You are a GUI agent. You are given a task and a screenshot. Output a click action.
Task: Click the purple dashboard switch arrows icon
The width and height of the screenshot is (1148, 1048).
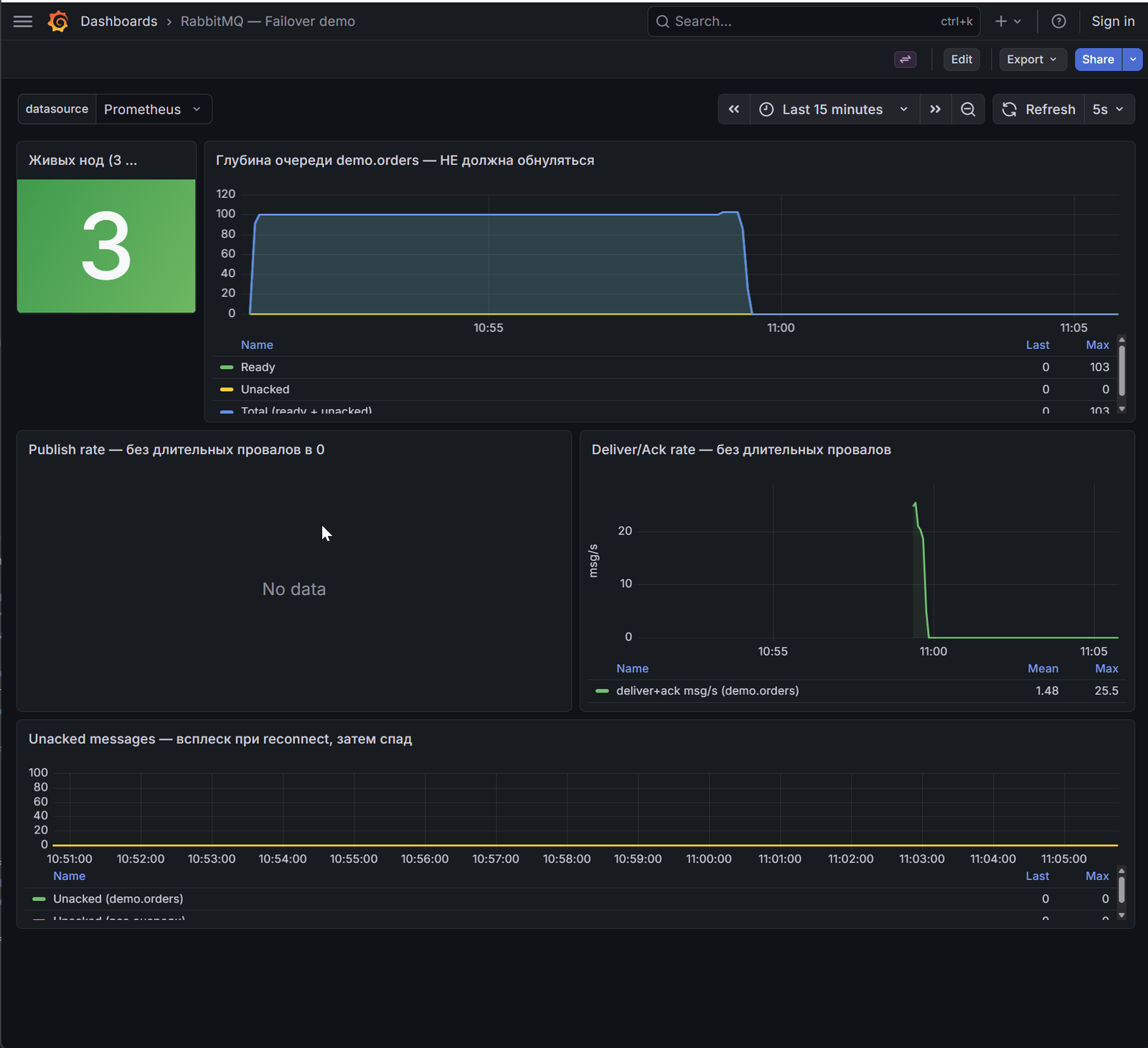tap(905, 60)
